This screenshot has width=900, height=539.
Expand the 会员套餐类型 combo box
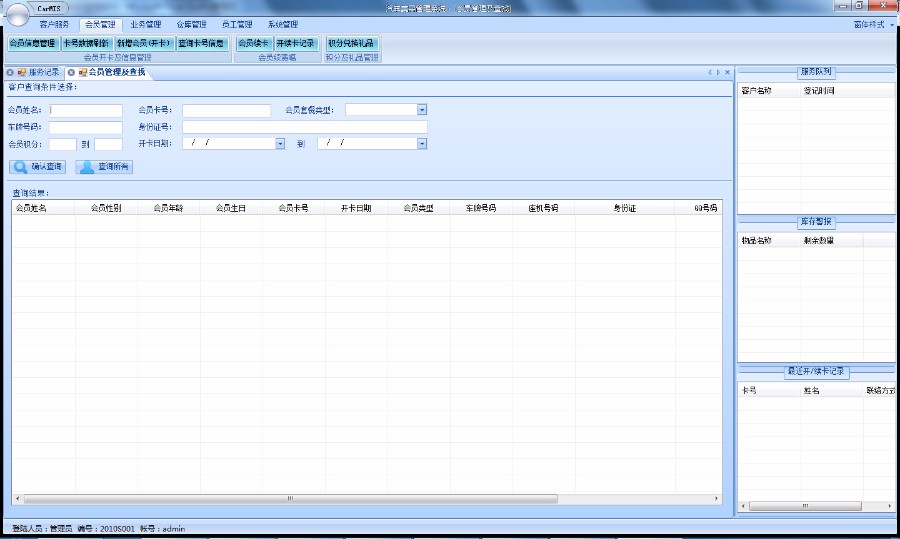[422, 110]
